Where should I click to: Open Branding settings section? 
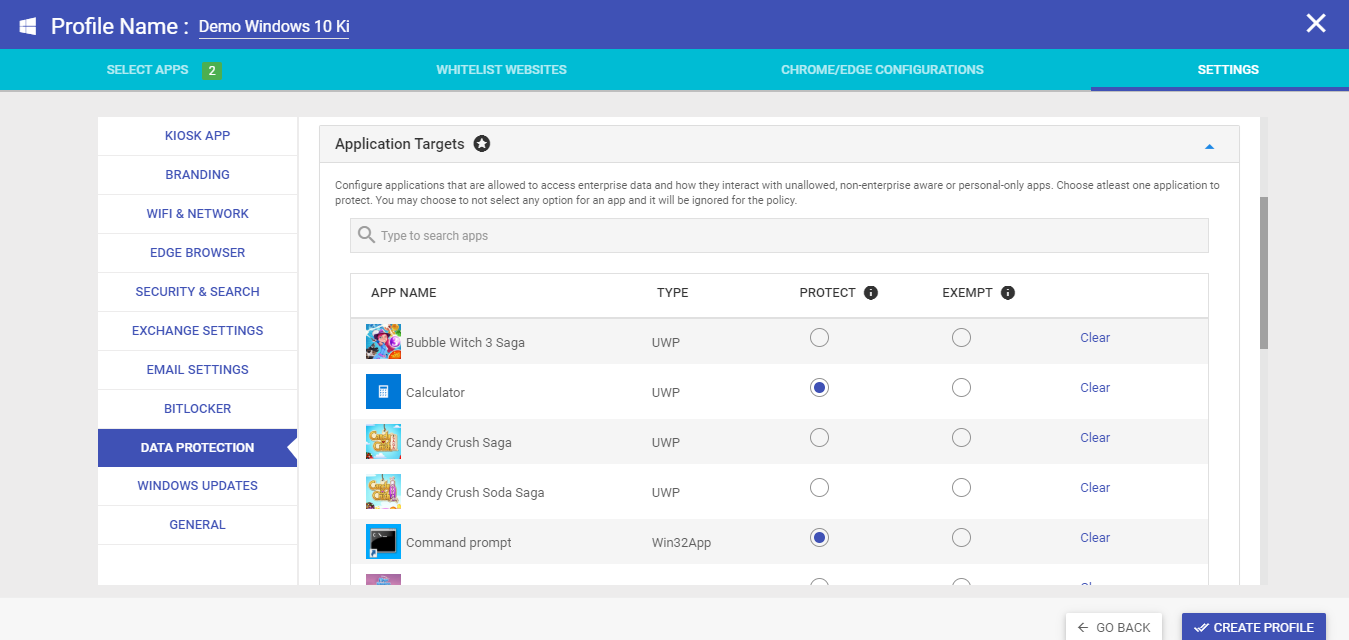(x=197, y=175)
